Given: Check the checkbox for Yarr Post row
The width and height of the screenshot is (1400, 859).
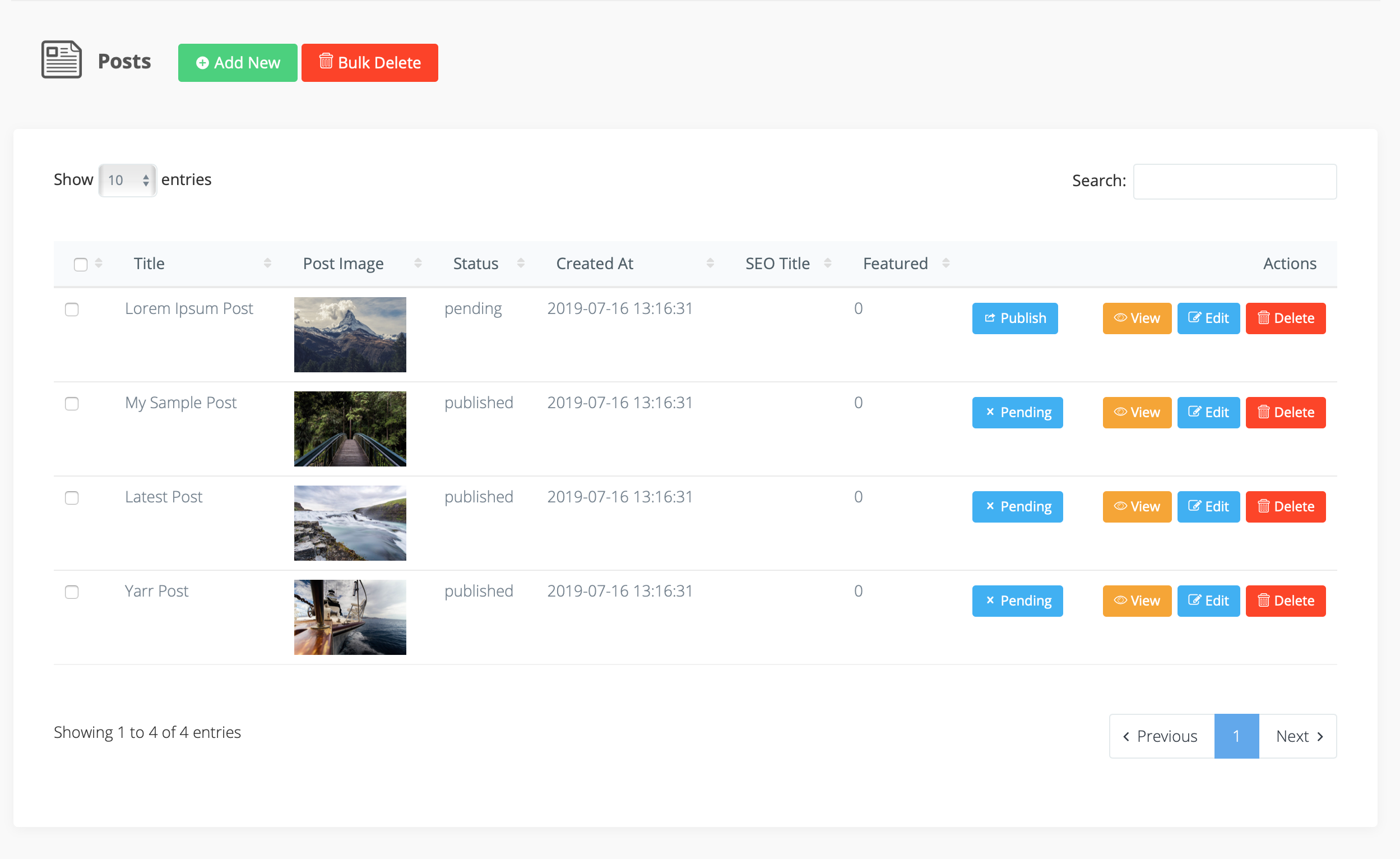Looking at the screenshot, I should pyautogui.click(x=72, y=592).
